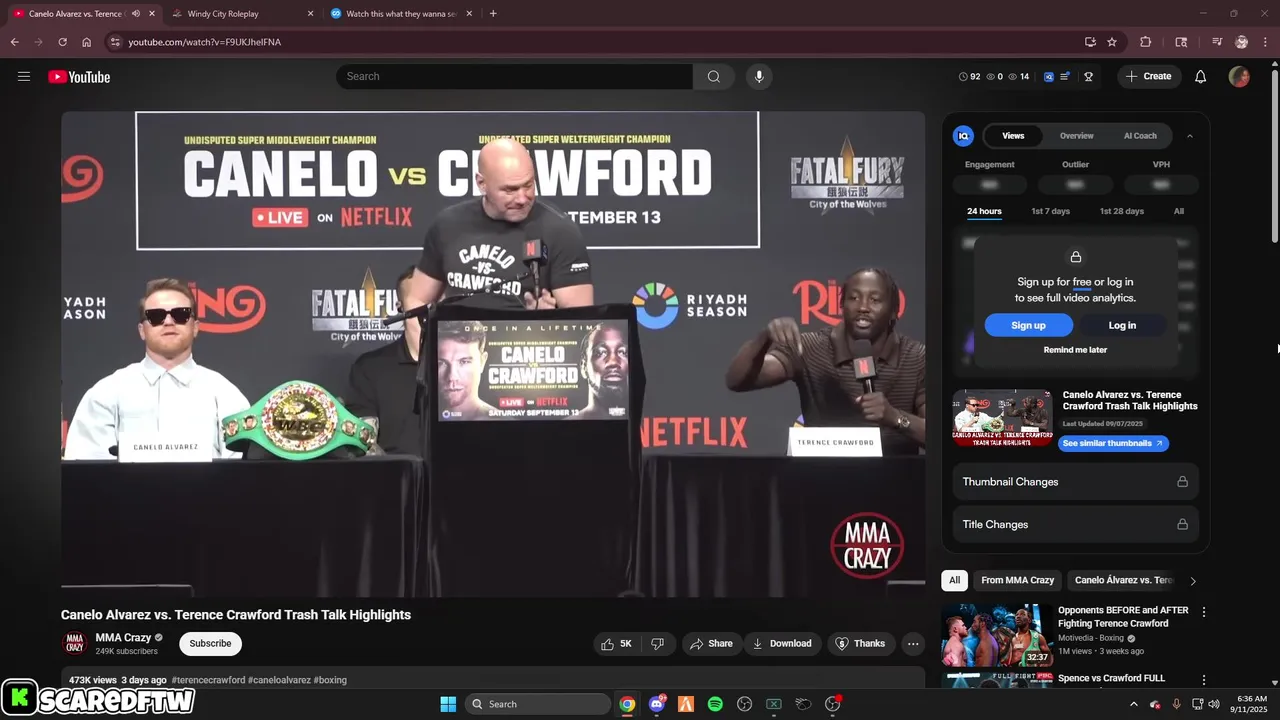Open more actions ellipsis under video
This screenshot has width=1280, height=720.
click(913, 644)
